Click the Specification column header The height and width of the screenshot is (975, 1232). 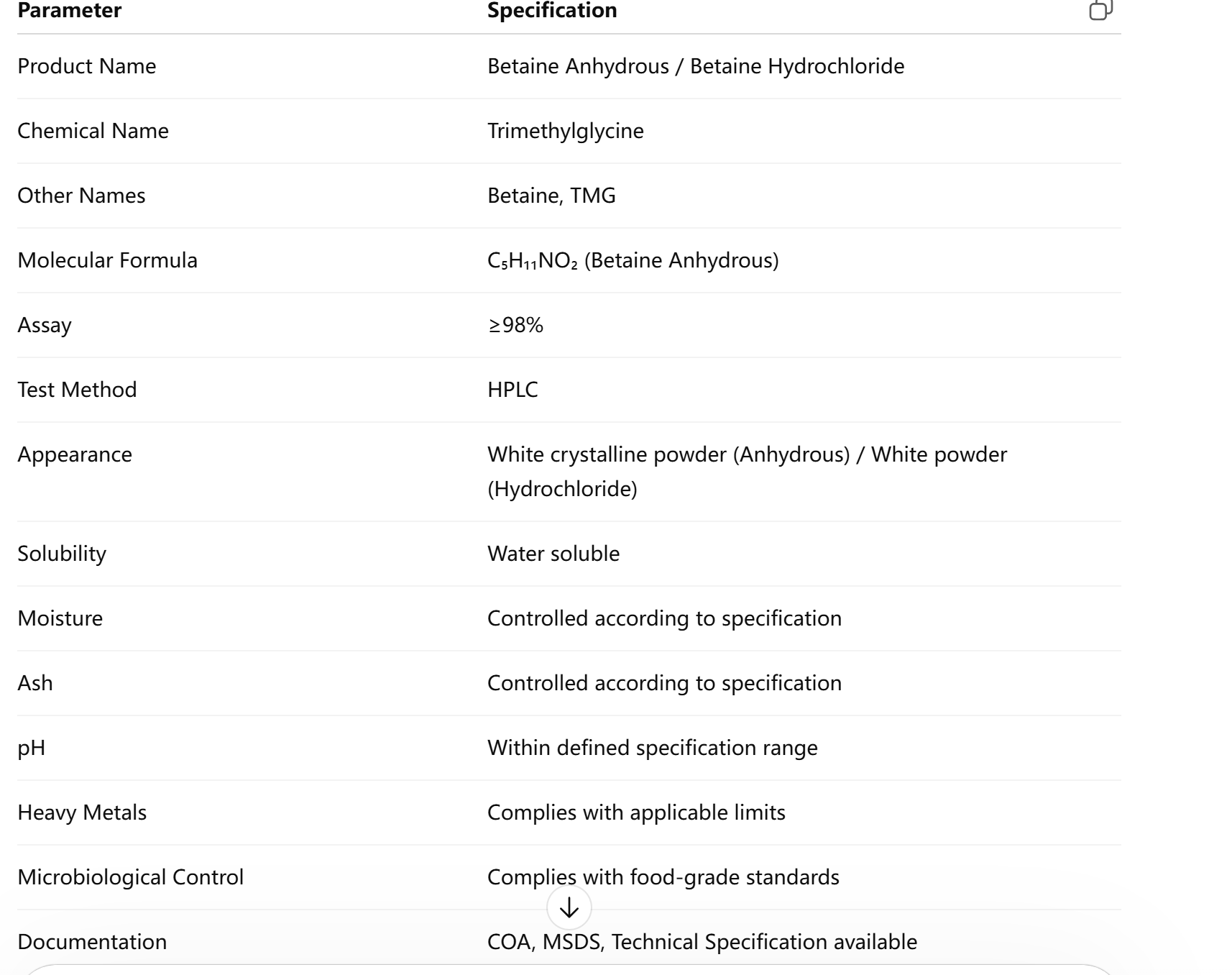tap(552, 11)
